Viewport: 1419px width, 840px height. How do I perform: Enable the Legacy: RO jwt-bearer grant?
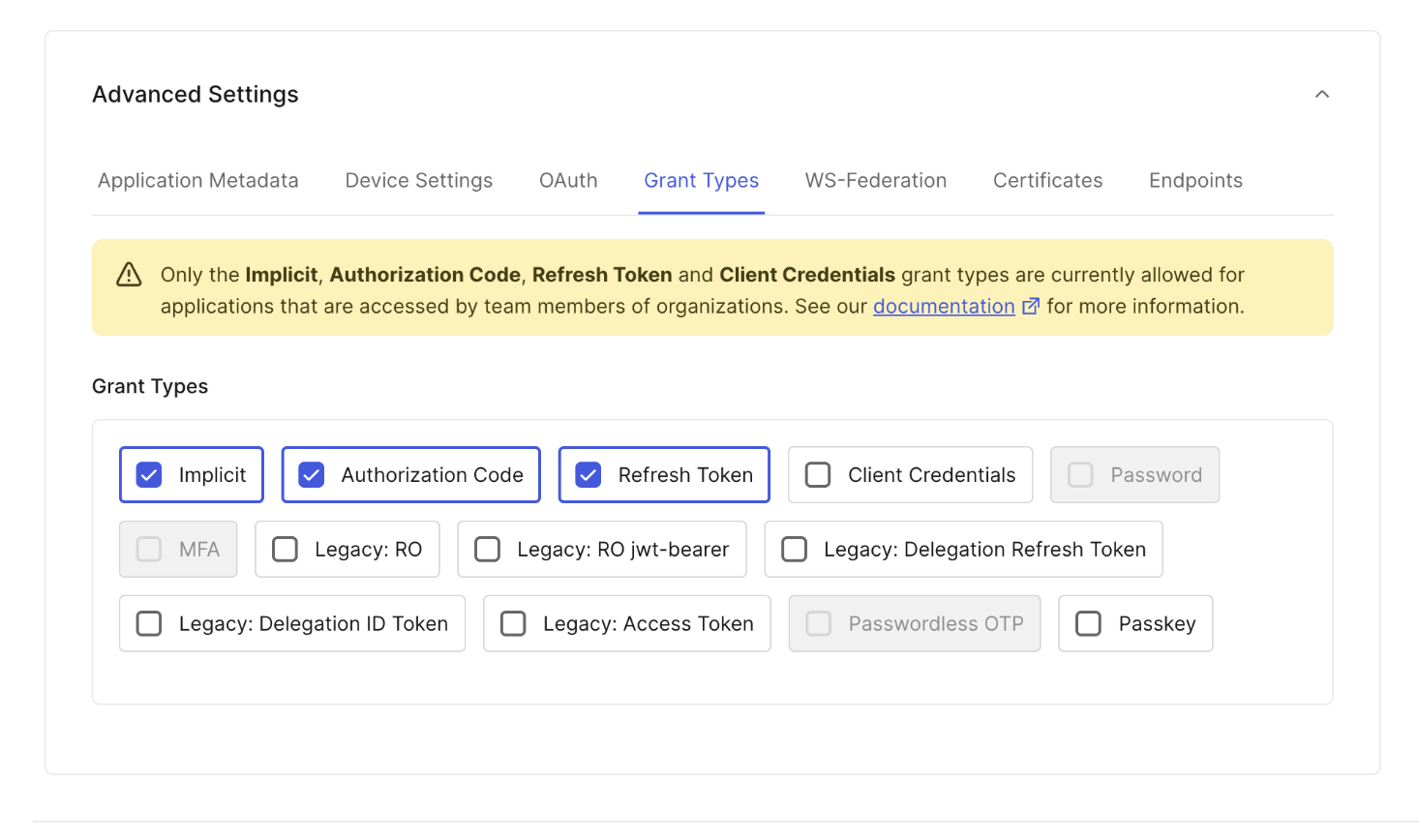487,549
